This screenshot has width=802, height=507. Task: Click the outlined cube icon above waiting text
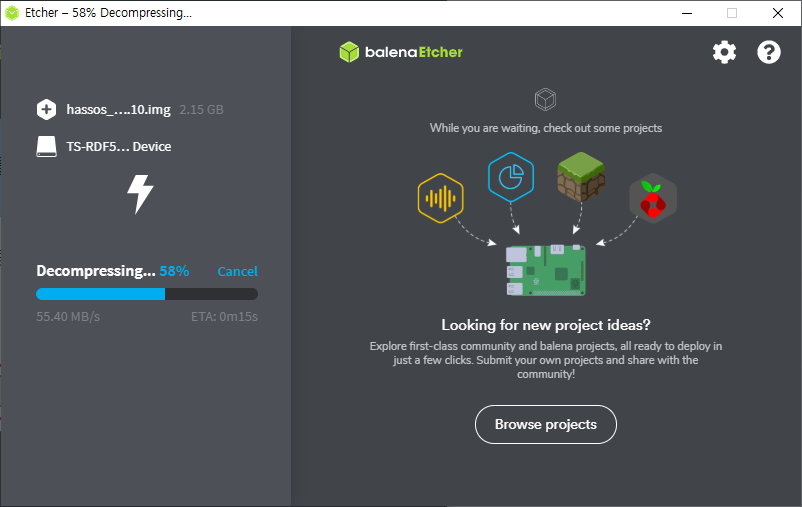545,99
